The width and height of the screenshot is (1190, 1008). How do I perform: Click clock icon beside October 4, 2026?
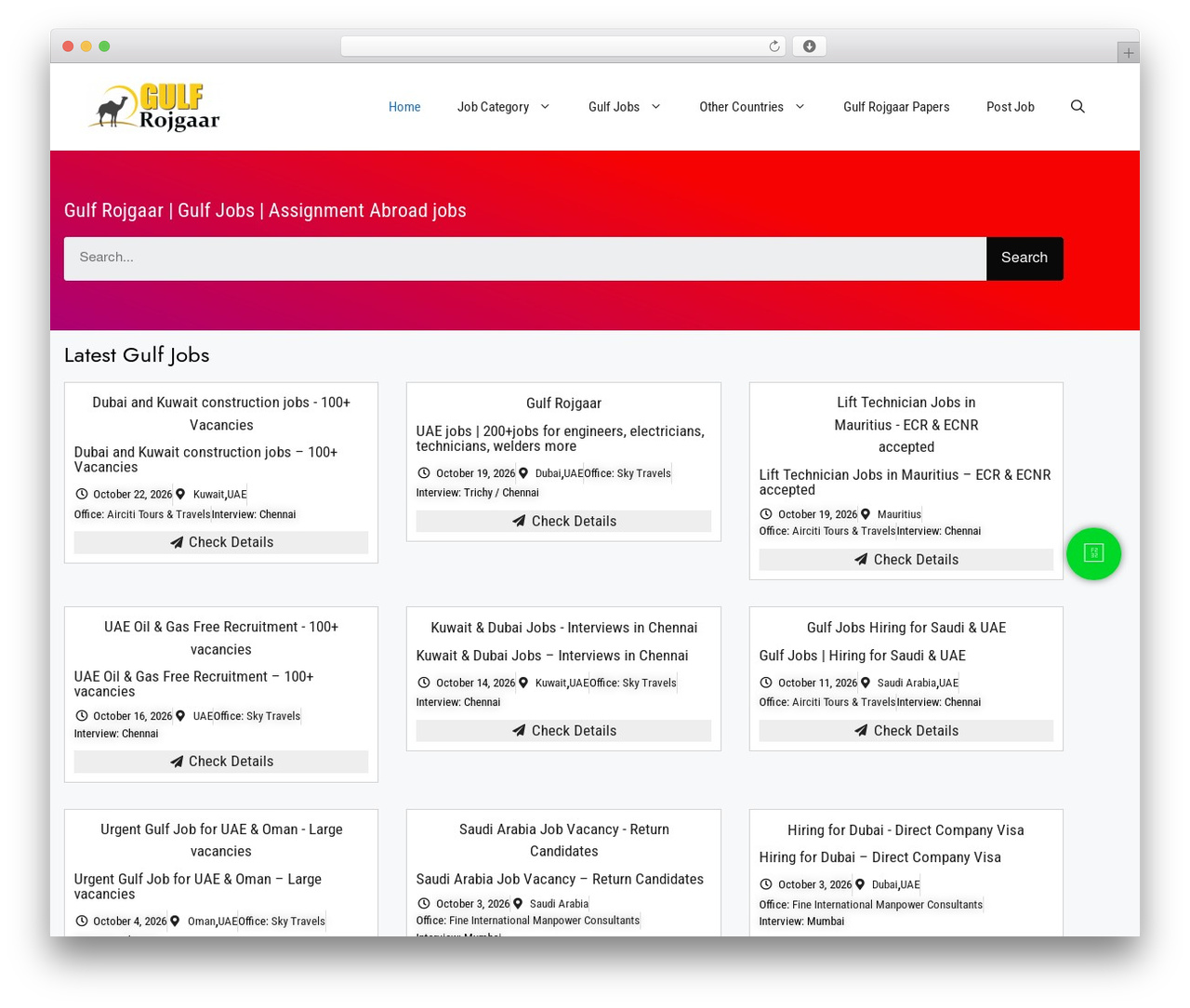pos(82,921)
